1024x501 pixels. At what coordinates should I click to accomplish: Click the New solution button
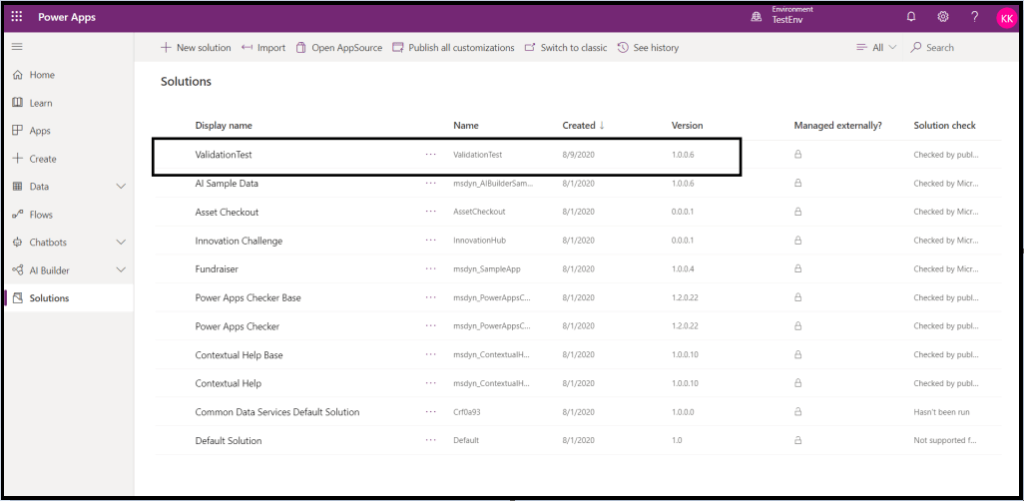click(196, 48)
